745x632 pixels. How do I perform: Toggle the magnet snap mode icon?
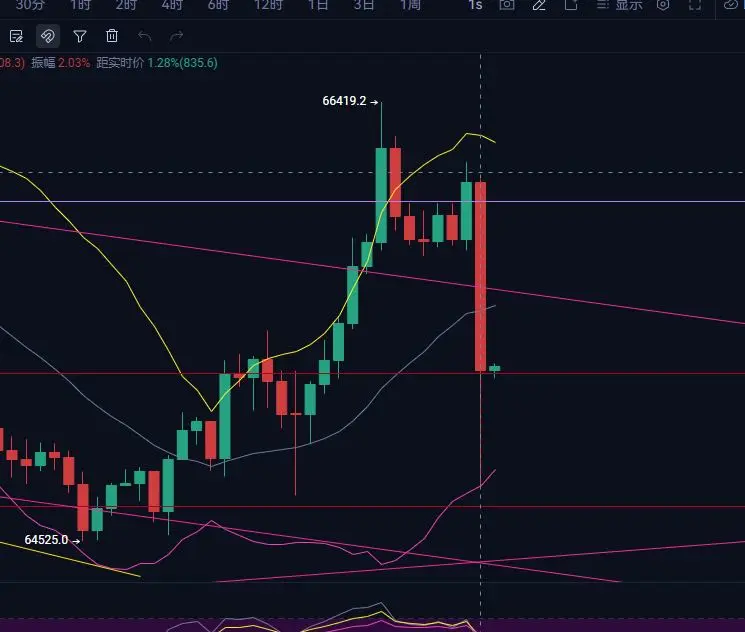click(48, 36)
